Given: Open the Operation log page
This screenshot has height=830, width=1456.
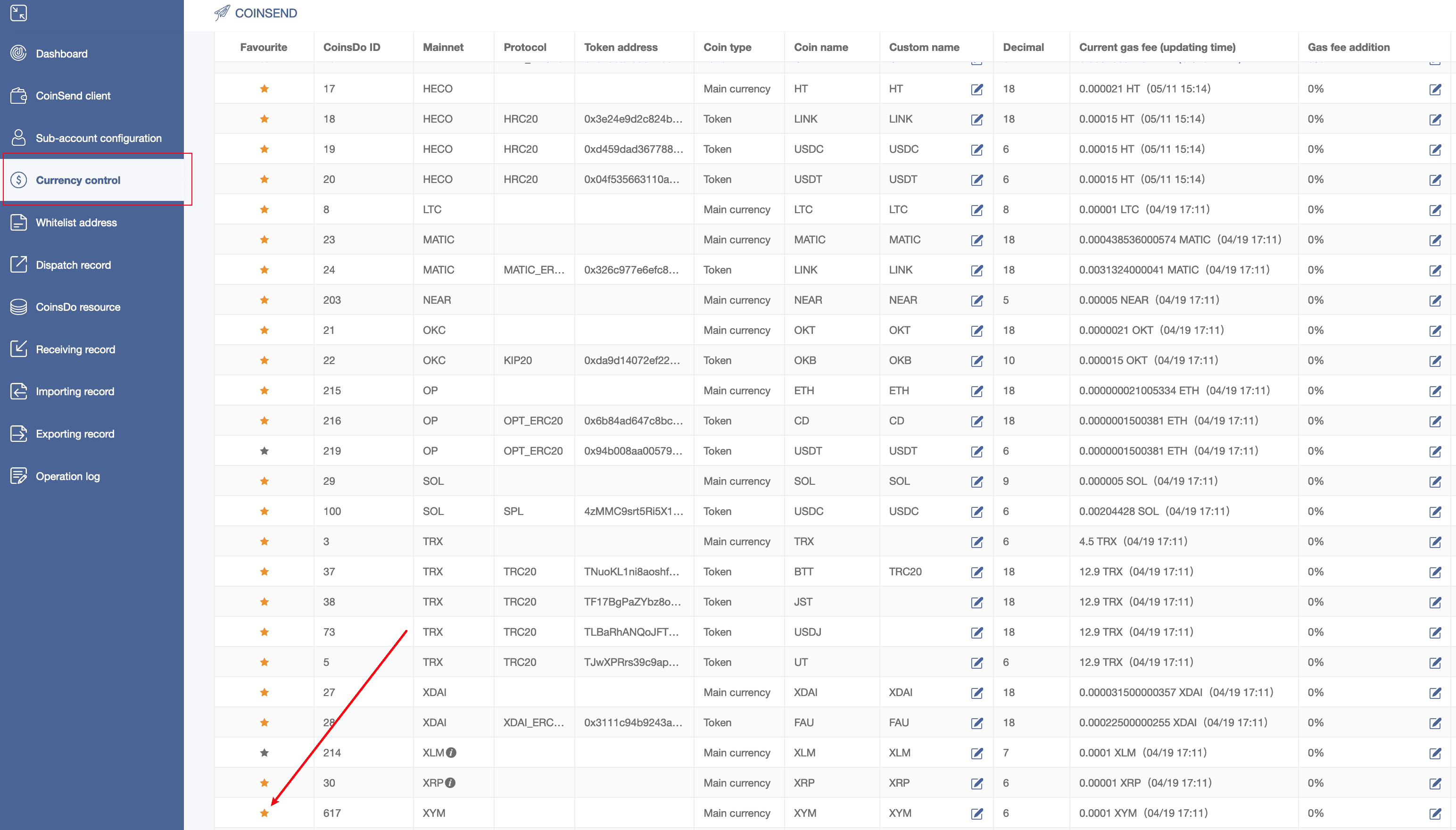Looking at the screenshot, I should tap(67, 477).
